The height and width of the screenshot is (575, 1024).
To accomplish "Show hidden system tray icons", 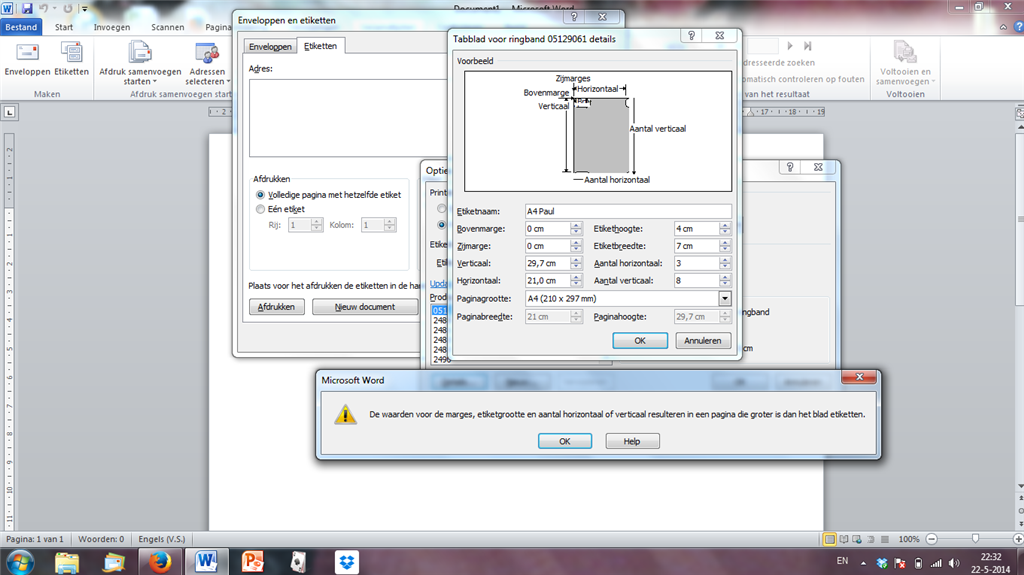I will coord(863,563).
